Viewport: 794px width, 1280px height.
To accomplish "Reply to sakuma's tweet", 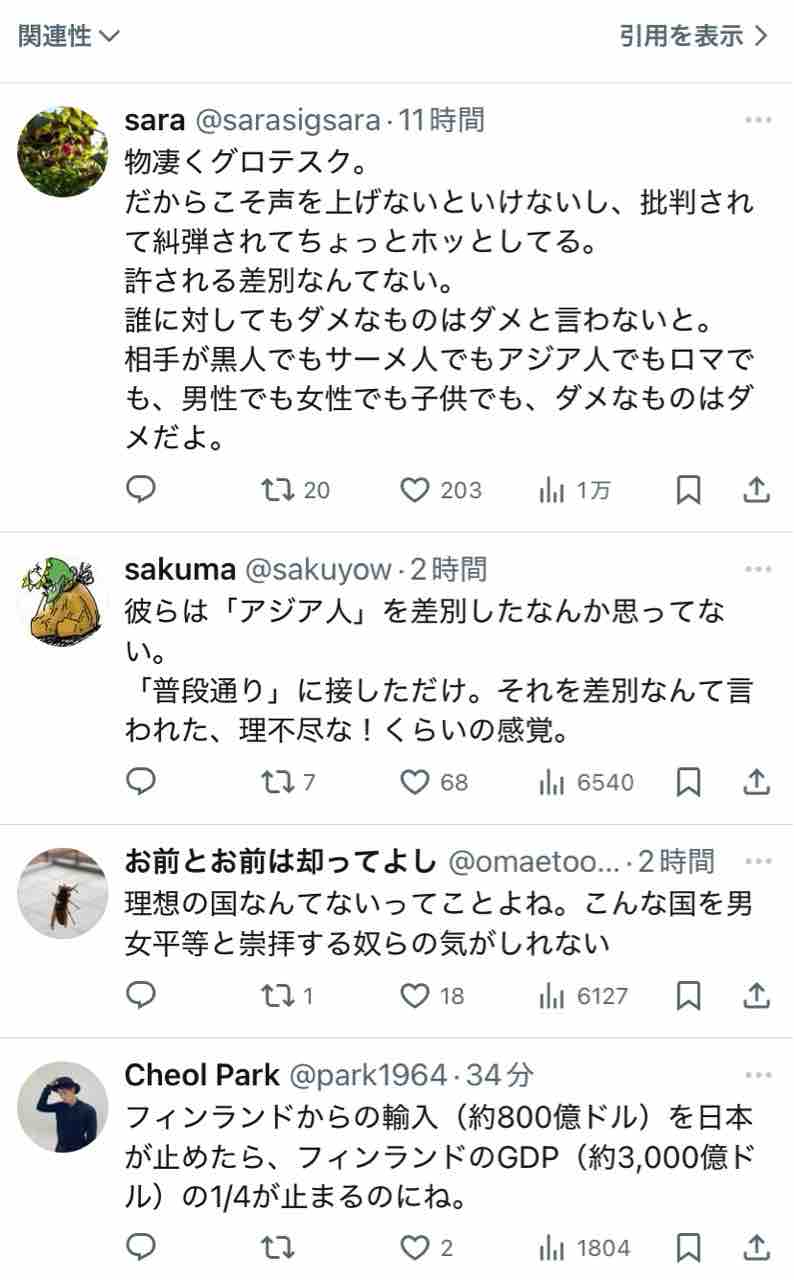I will 141,781.
